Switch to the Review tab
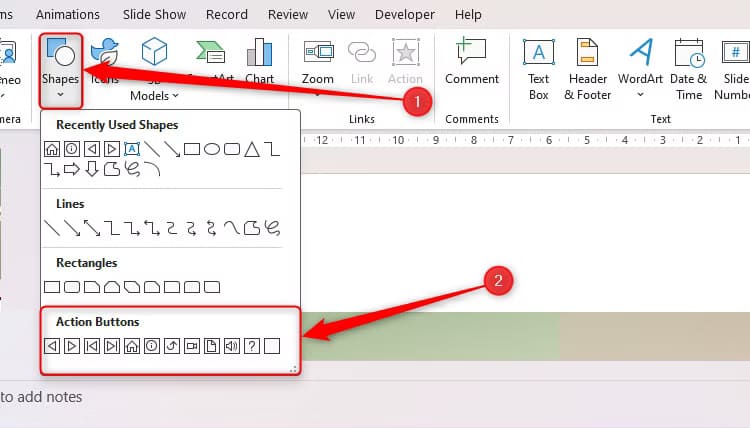This screenshot has width=750, height=428. coord(288,15)
